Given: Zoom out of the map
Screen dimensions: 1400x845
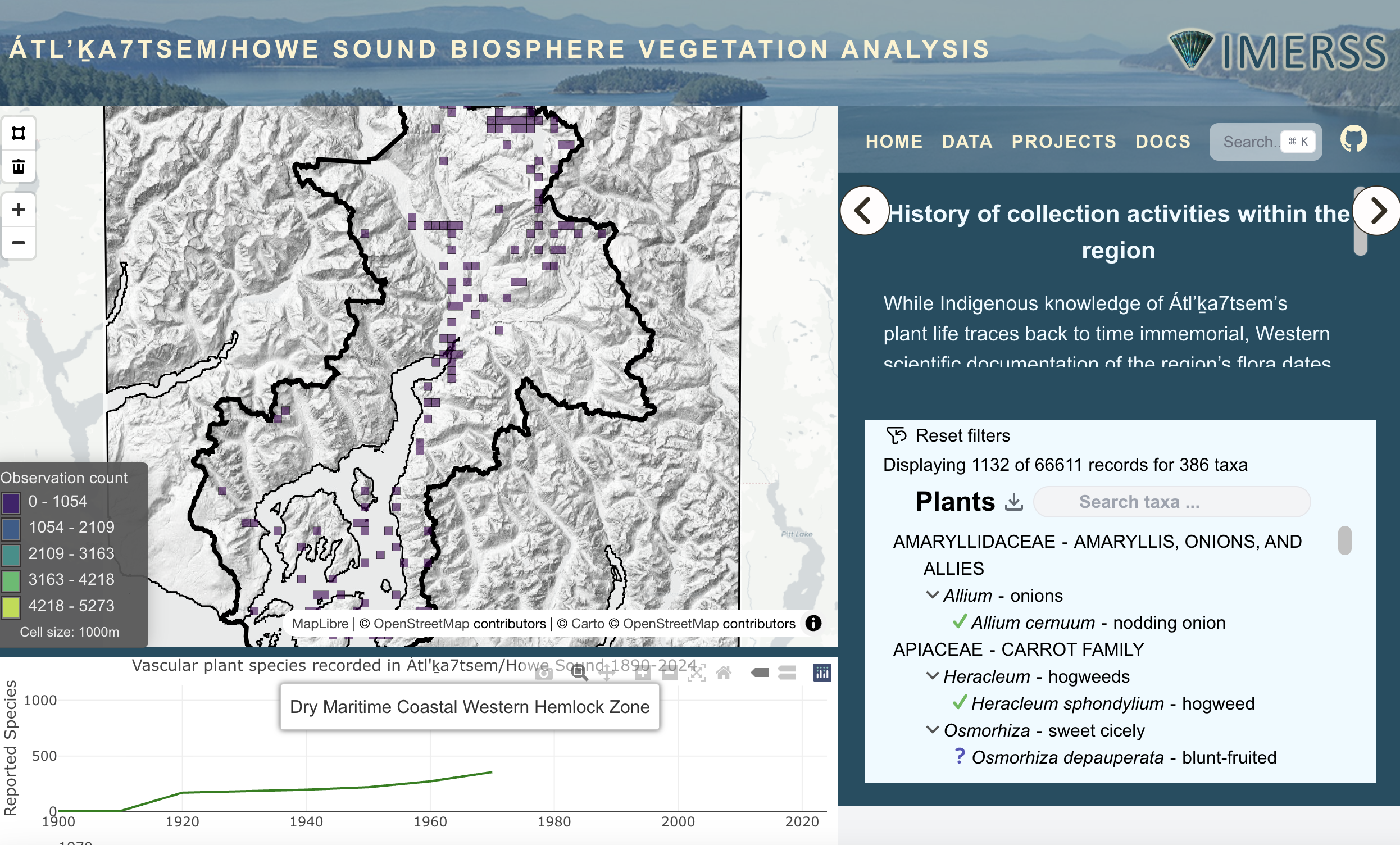Looking at the screenshot, I should pos(18,243).
